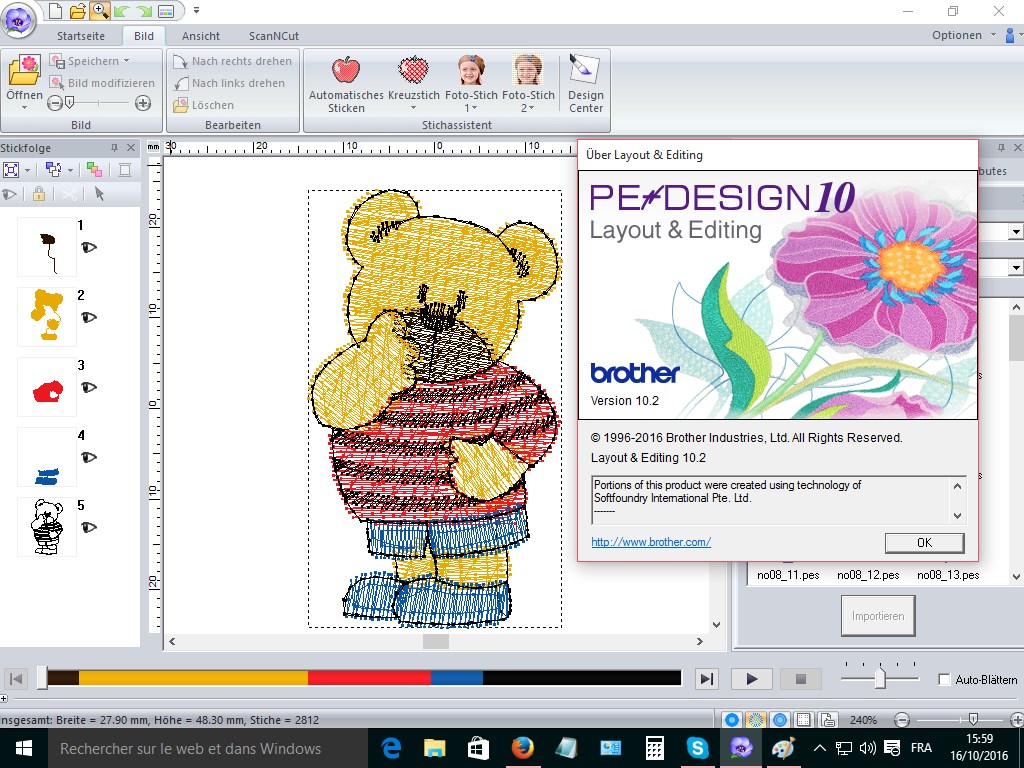Click the Importieren button
This screenshot has width=1024, height=768.
click(x=878, y=616)
